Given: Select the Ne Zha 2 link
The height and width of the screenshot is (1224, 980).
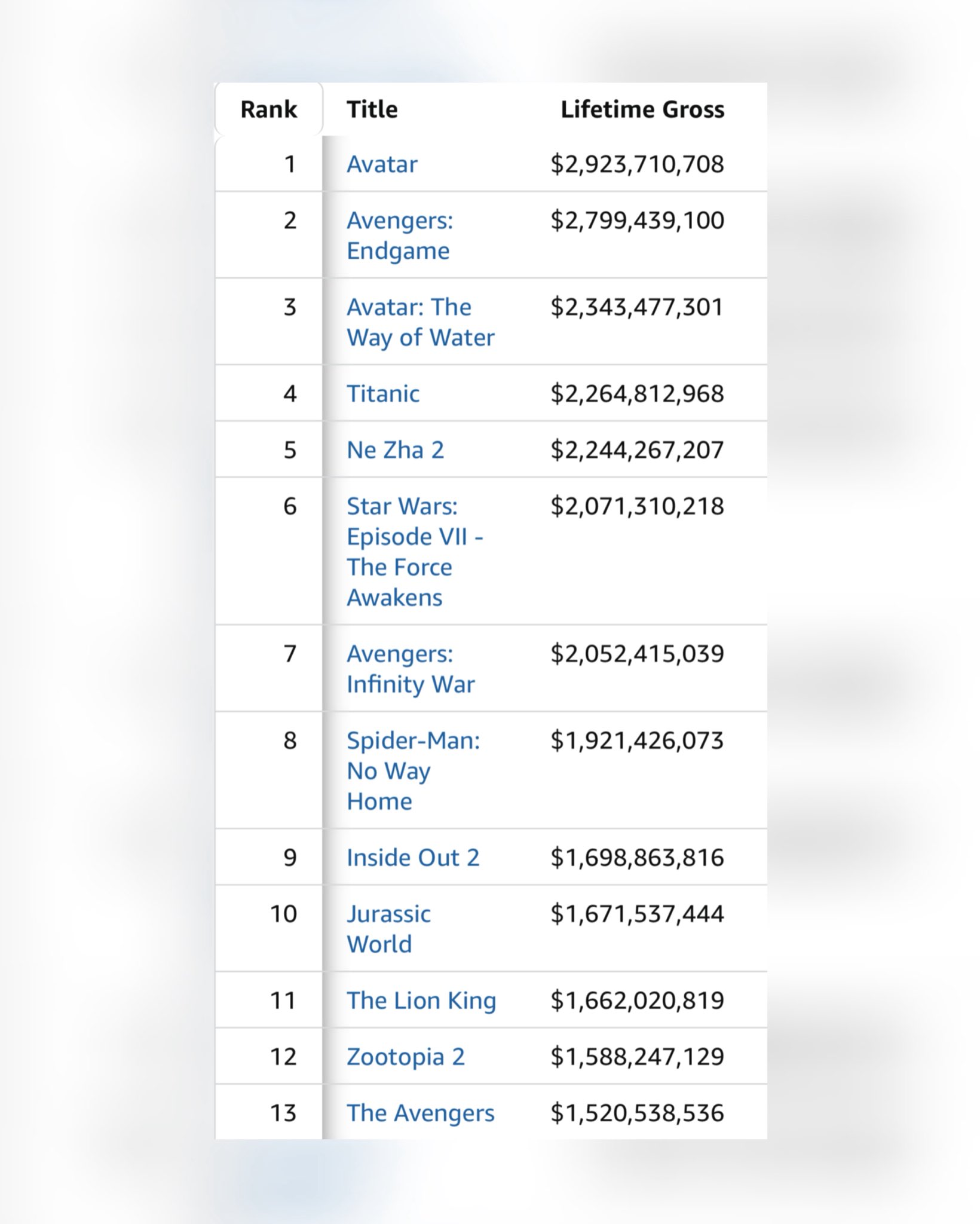Looking at the screenshot, I should tap(396, 449).
